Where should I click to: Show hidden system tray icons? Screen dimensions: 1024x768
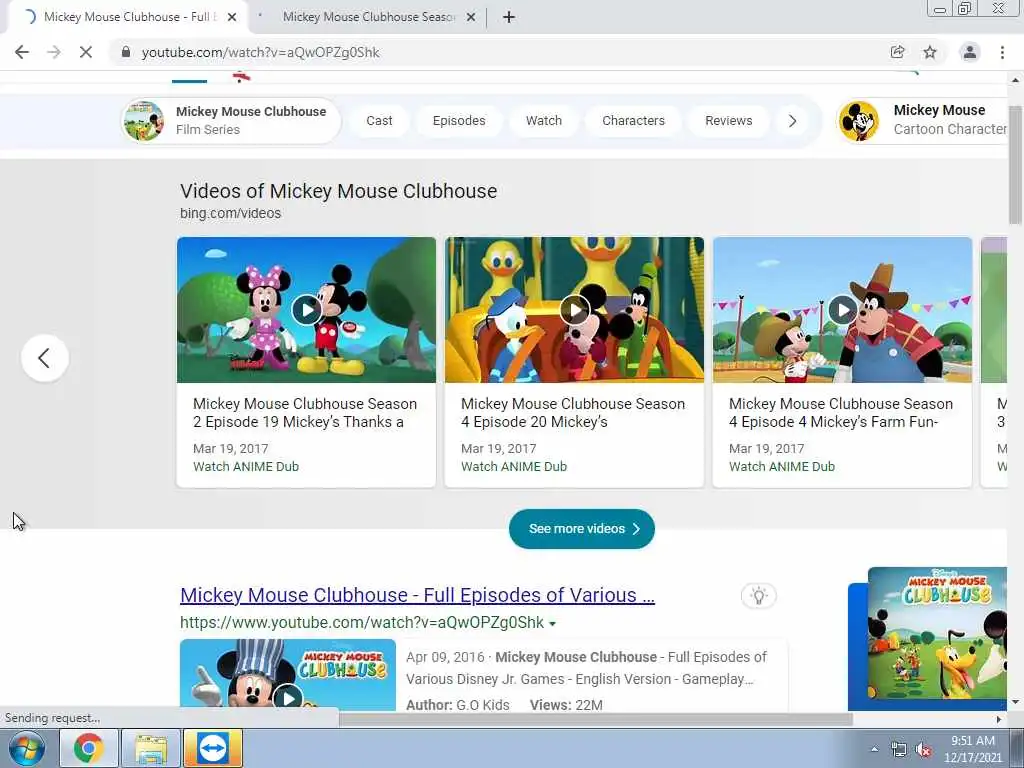[874, 749]
